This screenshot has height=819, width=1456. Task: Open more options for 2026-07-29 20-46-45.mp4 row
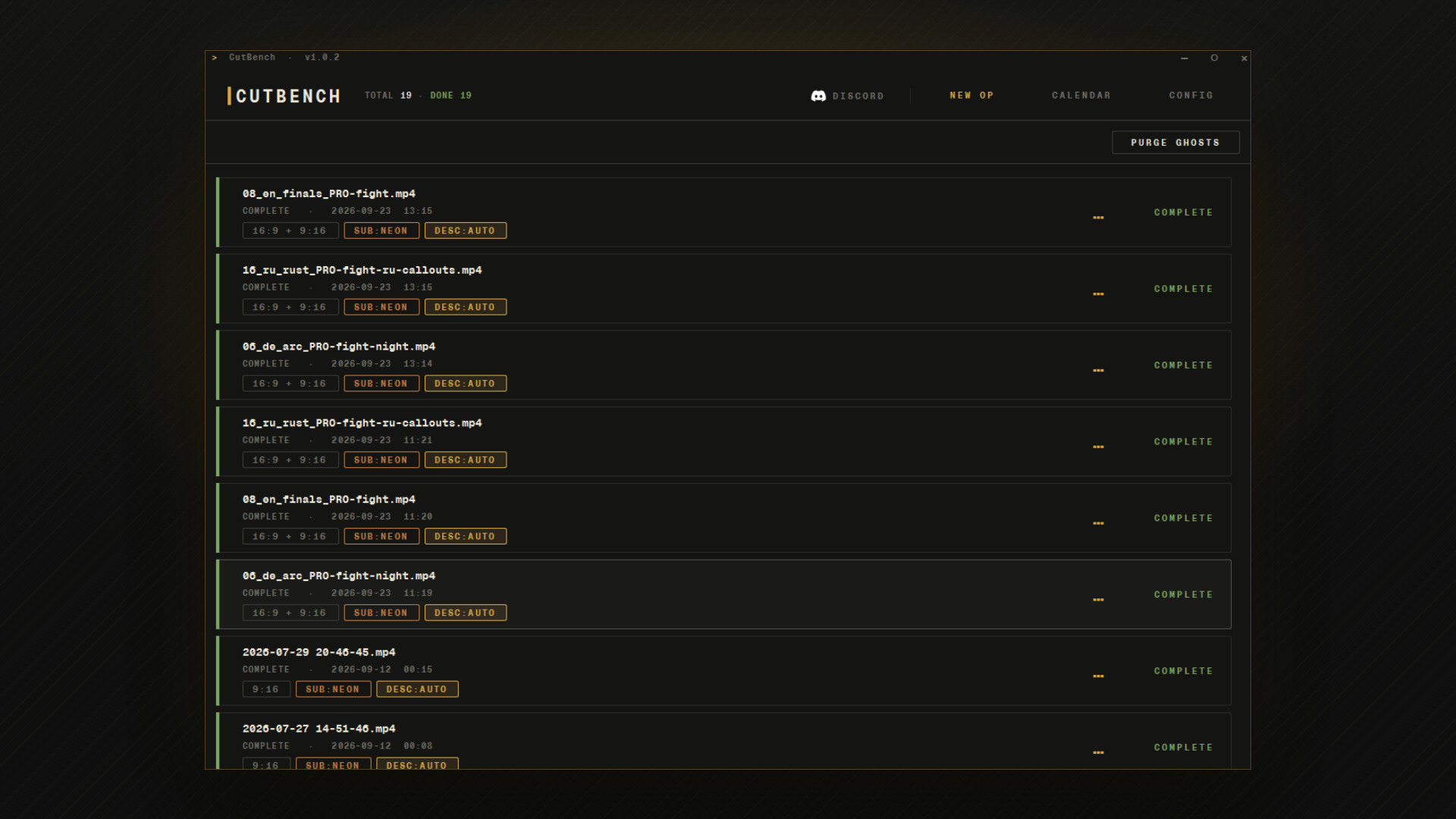click(x=1098, y=676)
